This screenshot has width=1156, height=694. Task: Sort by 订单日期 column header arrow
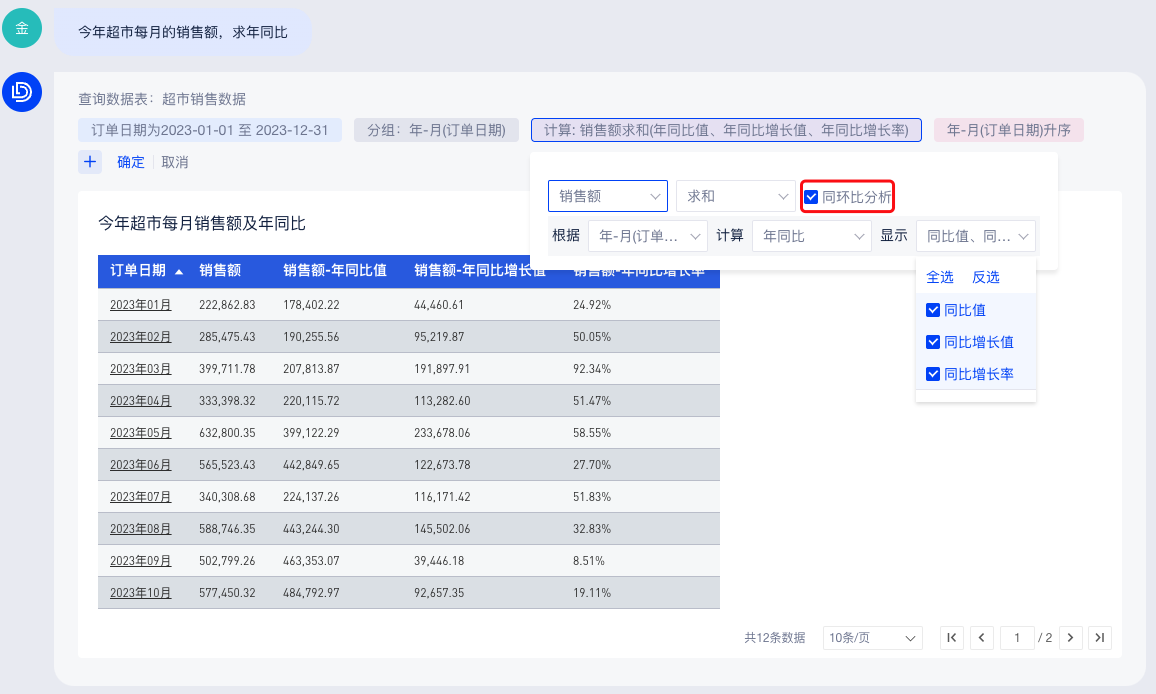click(x=178, y=271)
